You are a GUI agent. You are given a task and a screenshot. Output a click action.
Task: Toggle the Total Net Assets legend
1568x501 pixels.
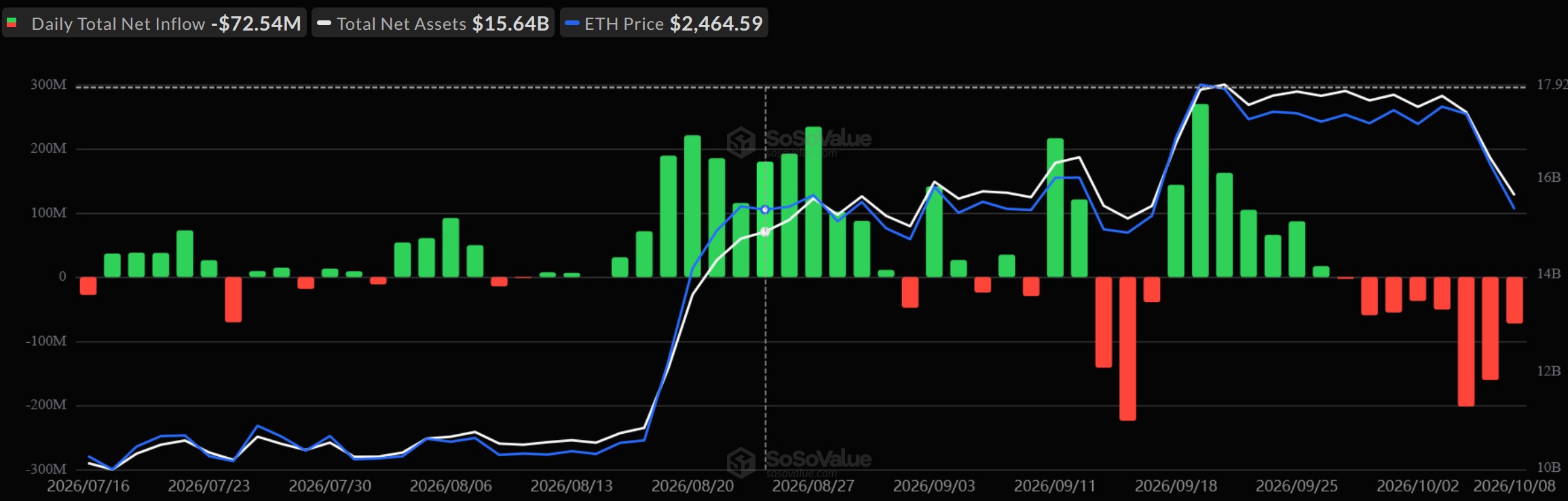(x=434, y=23)
